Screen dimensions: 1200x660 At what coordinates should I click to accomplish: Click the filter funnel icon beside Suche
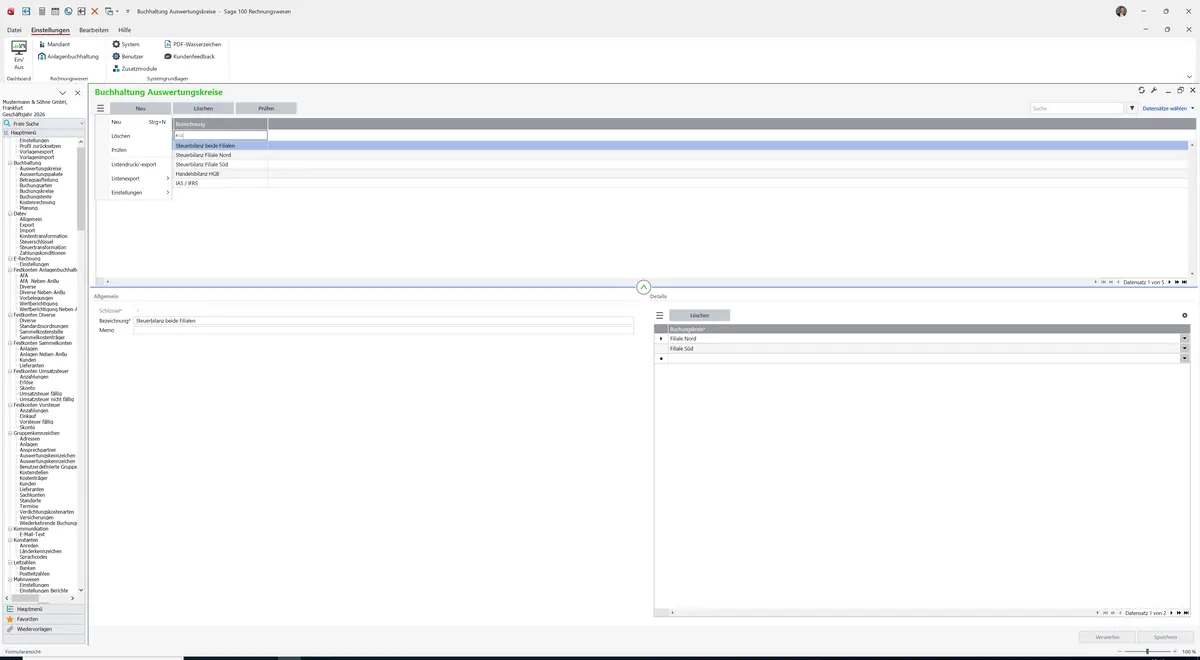point(1132,108)
